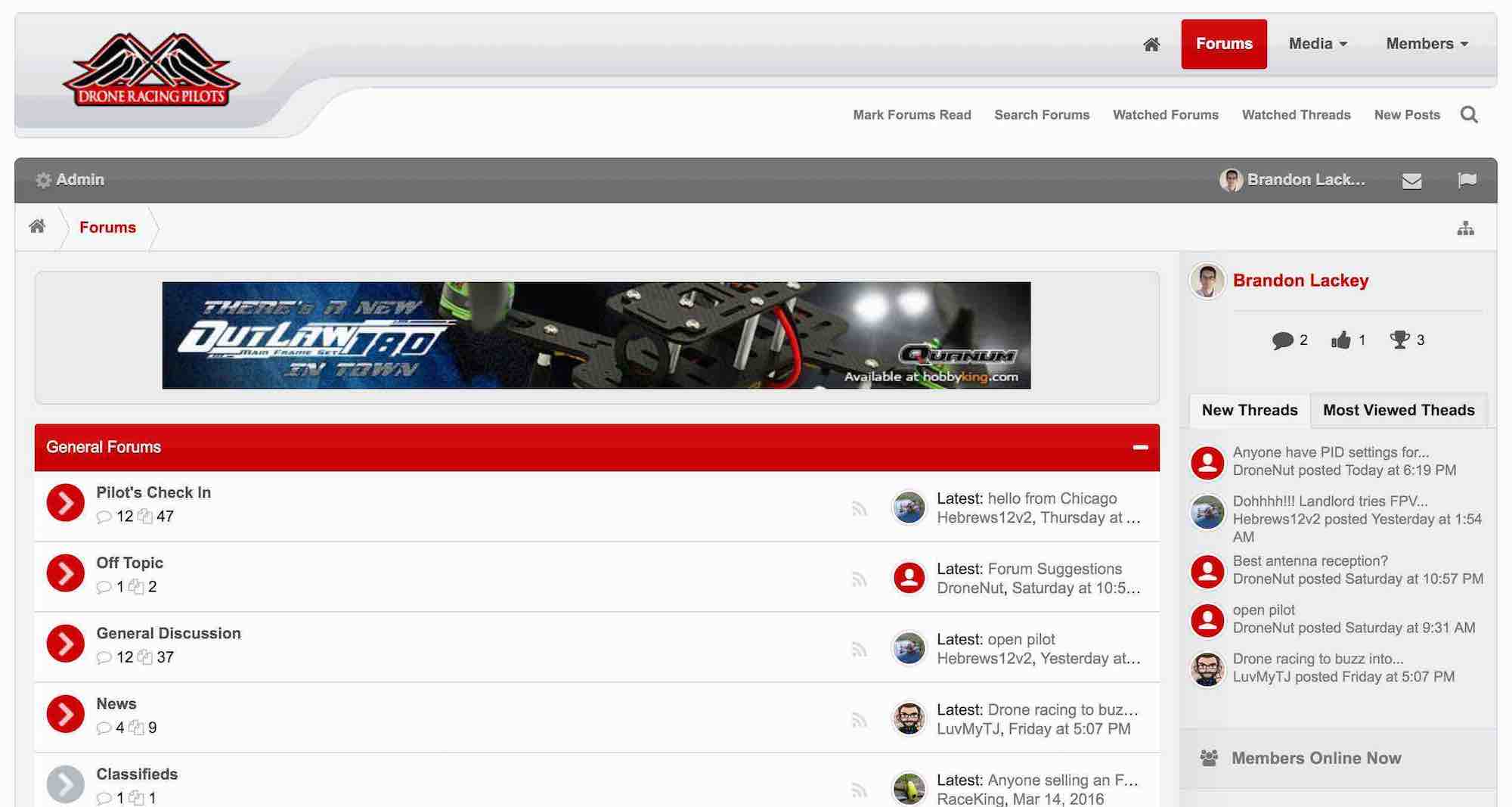The height and width of the screenshot is (807, 1512).
Task: Open the Classifieds forum
Action: (137, 774)
